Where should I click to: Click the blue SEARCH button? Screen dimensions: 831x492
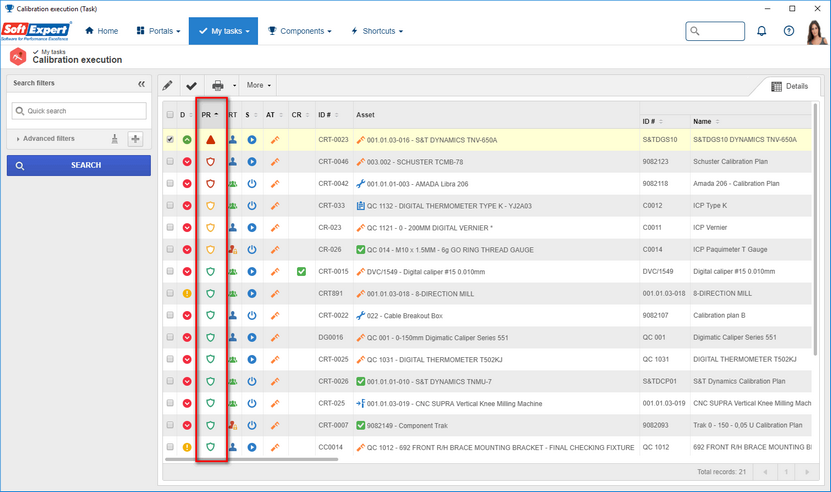point(78,165)
